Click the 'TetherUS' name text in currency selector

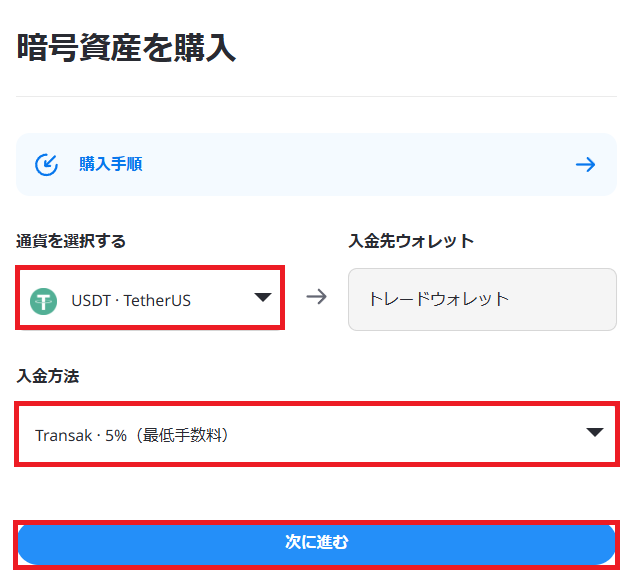pos(157,301)
